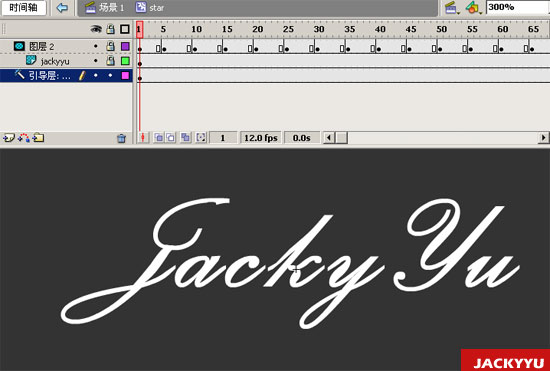The height and width of the screenshot is (371, 550).
Task: Click the green outline swatch on jackyyu layer
Action: pyautogui.click(x=125, y=61)
